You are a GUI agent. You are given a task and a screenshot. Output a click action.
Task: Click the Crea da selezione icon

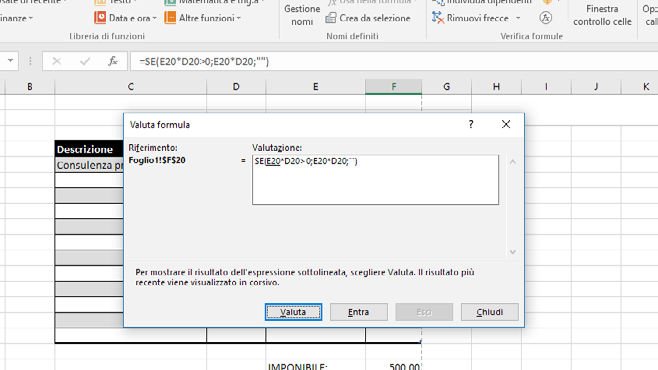331,18
